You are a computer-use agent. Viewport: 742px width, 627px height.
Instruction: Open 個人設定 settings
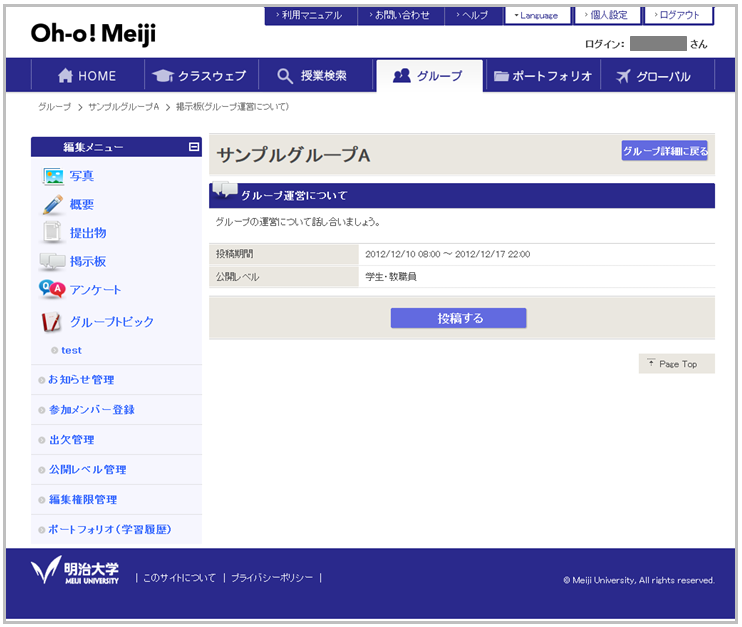tap(607, 15)
